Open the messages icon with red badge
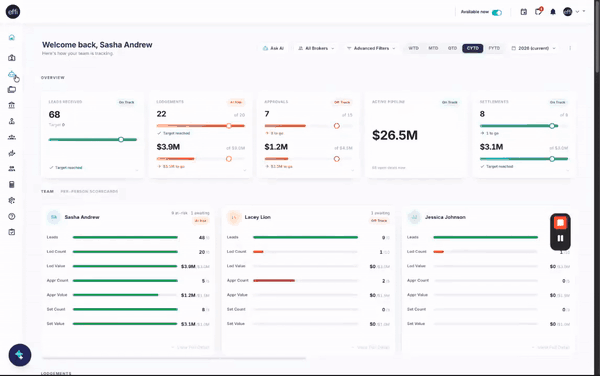The height and width of the screenshot is (376, 600). (538, 11)
